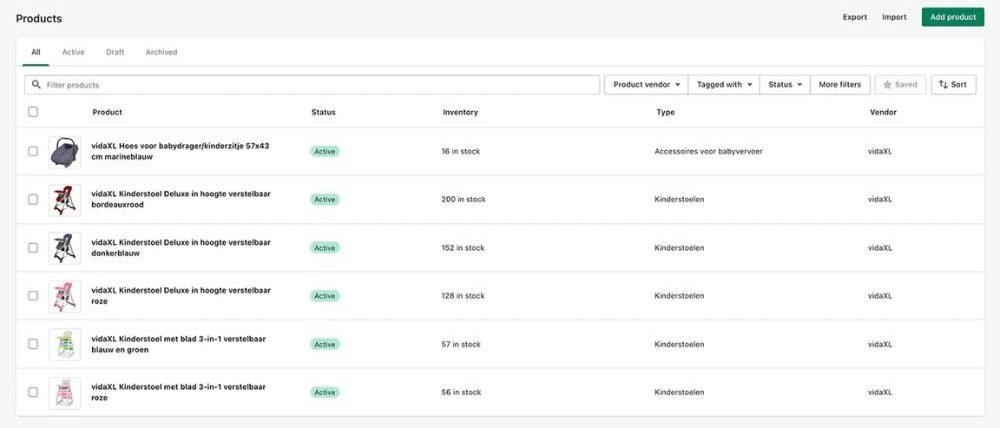This screenshot has height=428, width=1000.
Task: Check the box for Hoes voor babydrager row
Action: 33,151
